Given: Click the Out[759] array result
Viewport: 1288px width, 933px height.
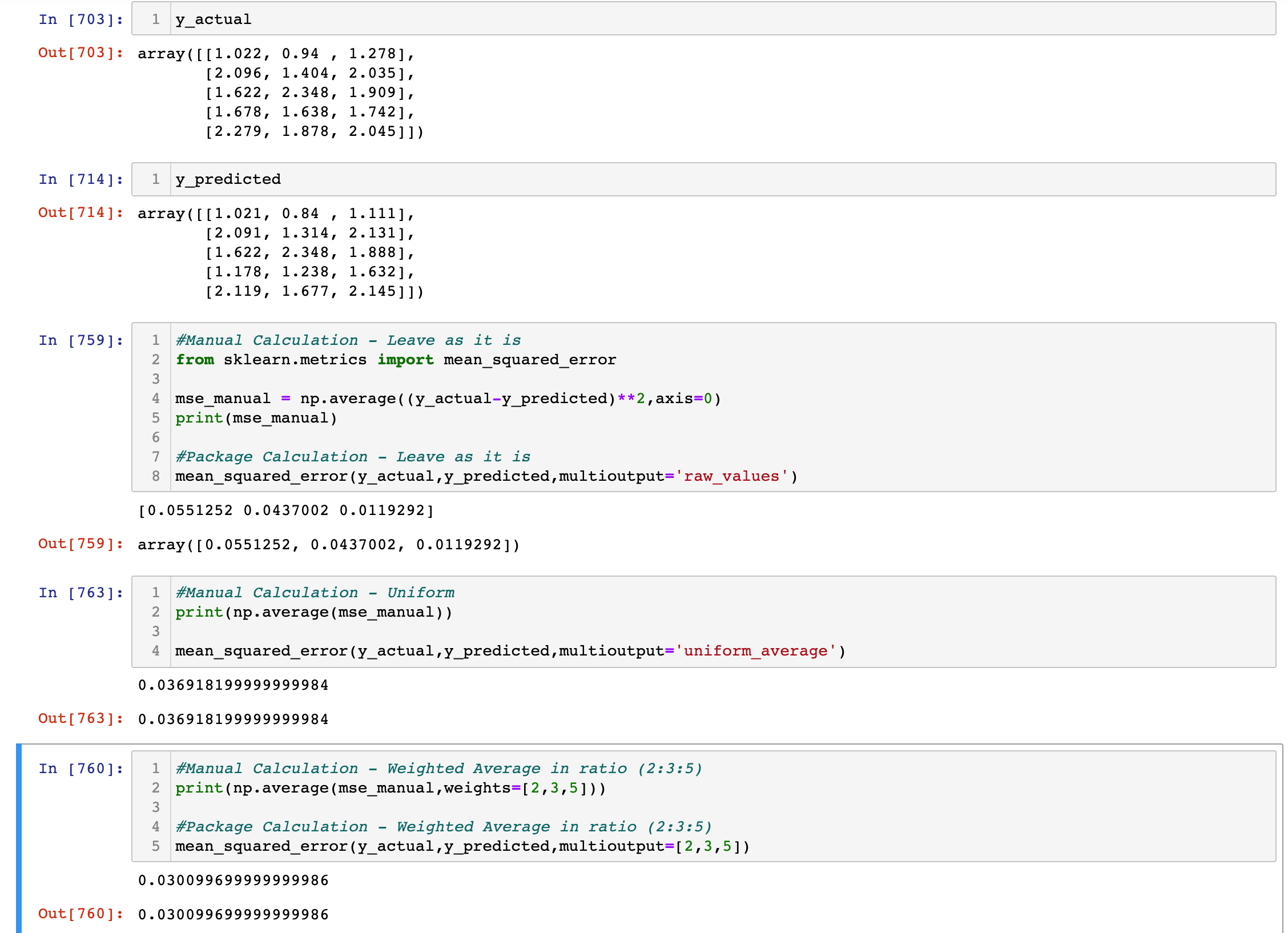Looking at the screenshot, I should click(328, 545).
